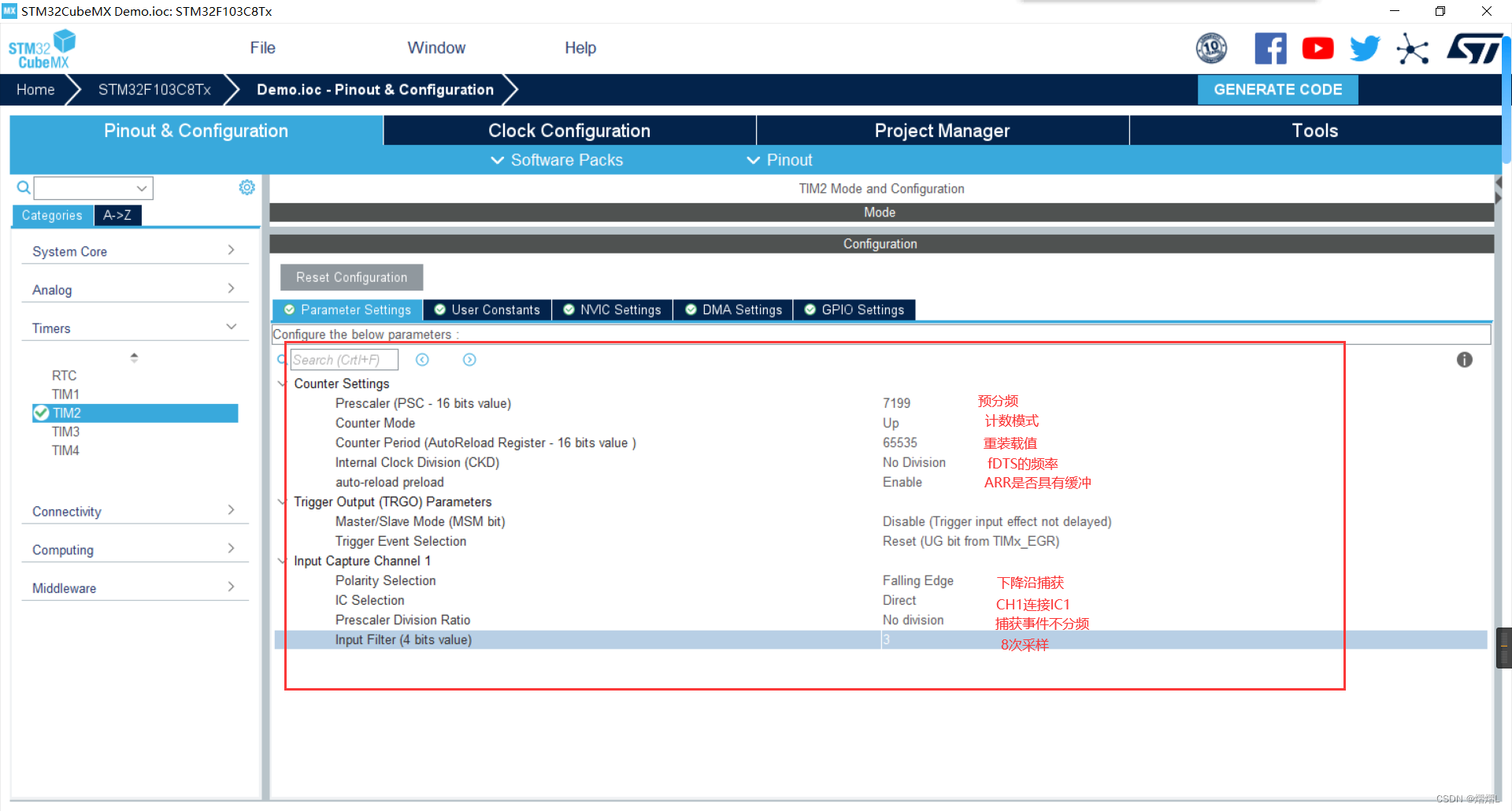Click the sort arrows above RTC list

click(134, 357)
